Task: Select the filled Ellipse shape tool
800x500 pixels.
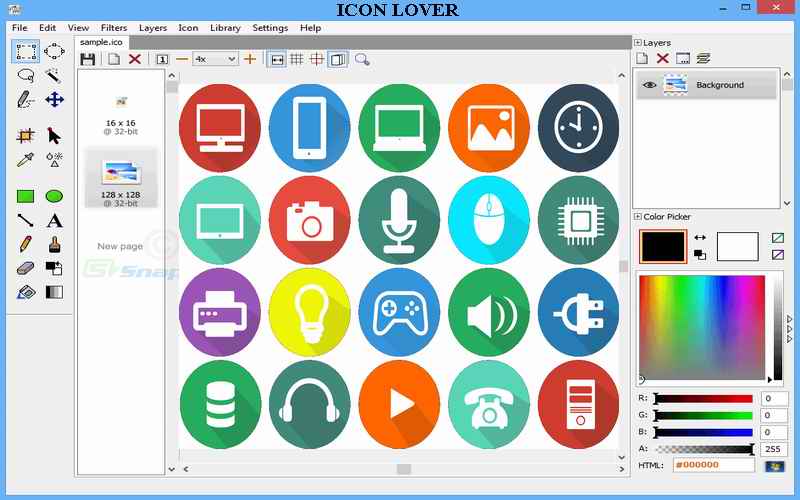Action: (x=54, y=196)
